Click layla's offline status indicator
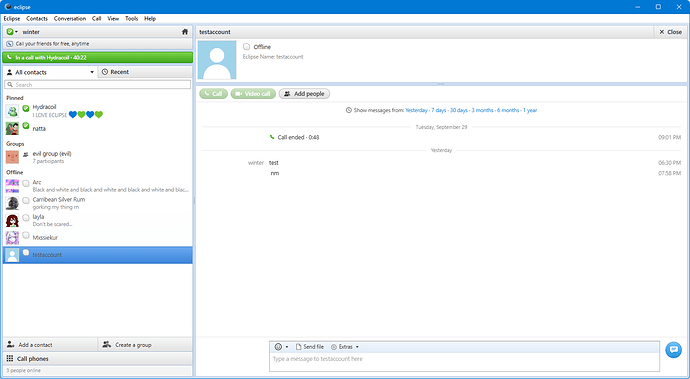The image size is (690, 379). 26,217
